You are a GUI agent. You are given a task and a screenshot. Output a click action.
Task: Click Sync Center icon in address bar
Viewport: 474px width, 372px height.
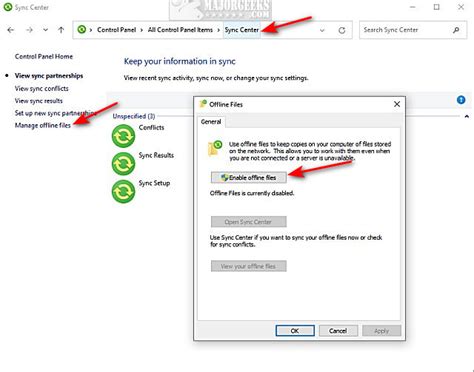(82, 30)
